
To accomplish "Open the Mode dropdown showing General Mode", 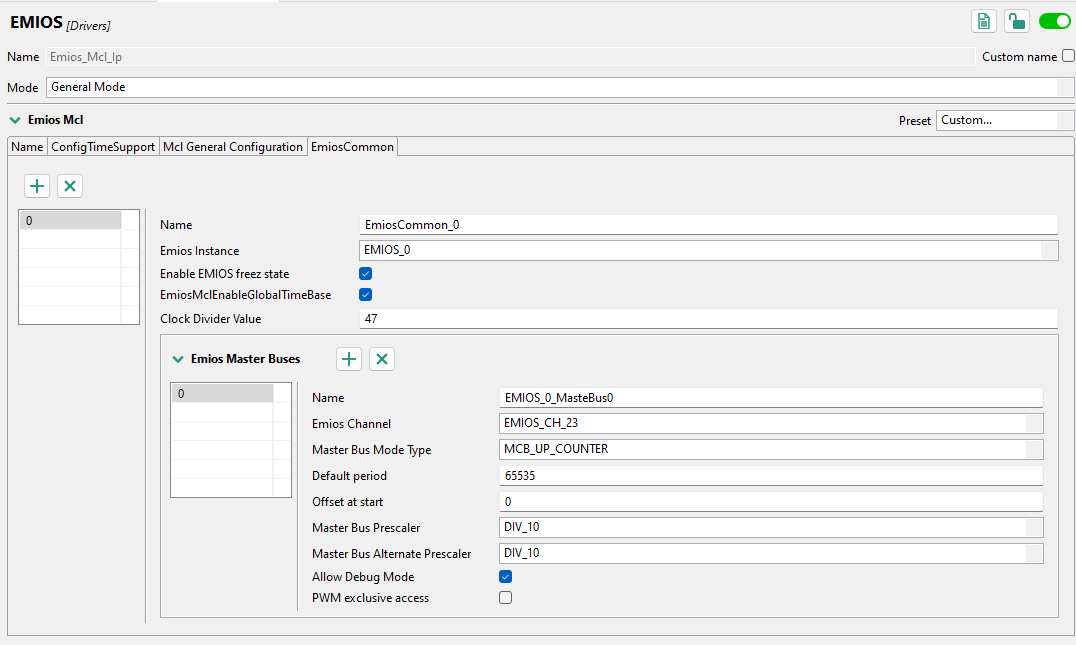I will tap(560, 87).
